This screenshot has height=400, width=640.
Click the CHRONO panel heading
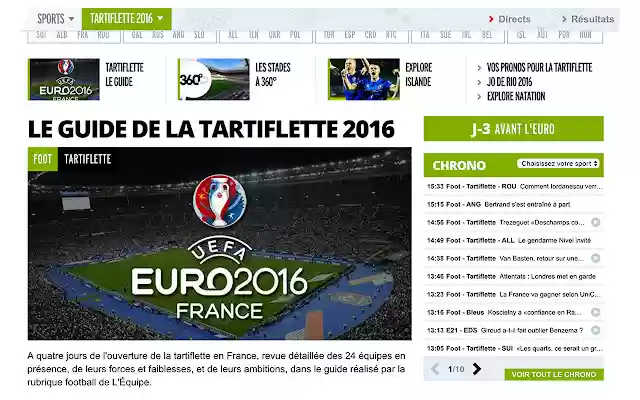pos(459,165)
